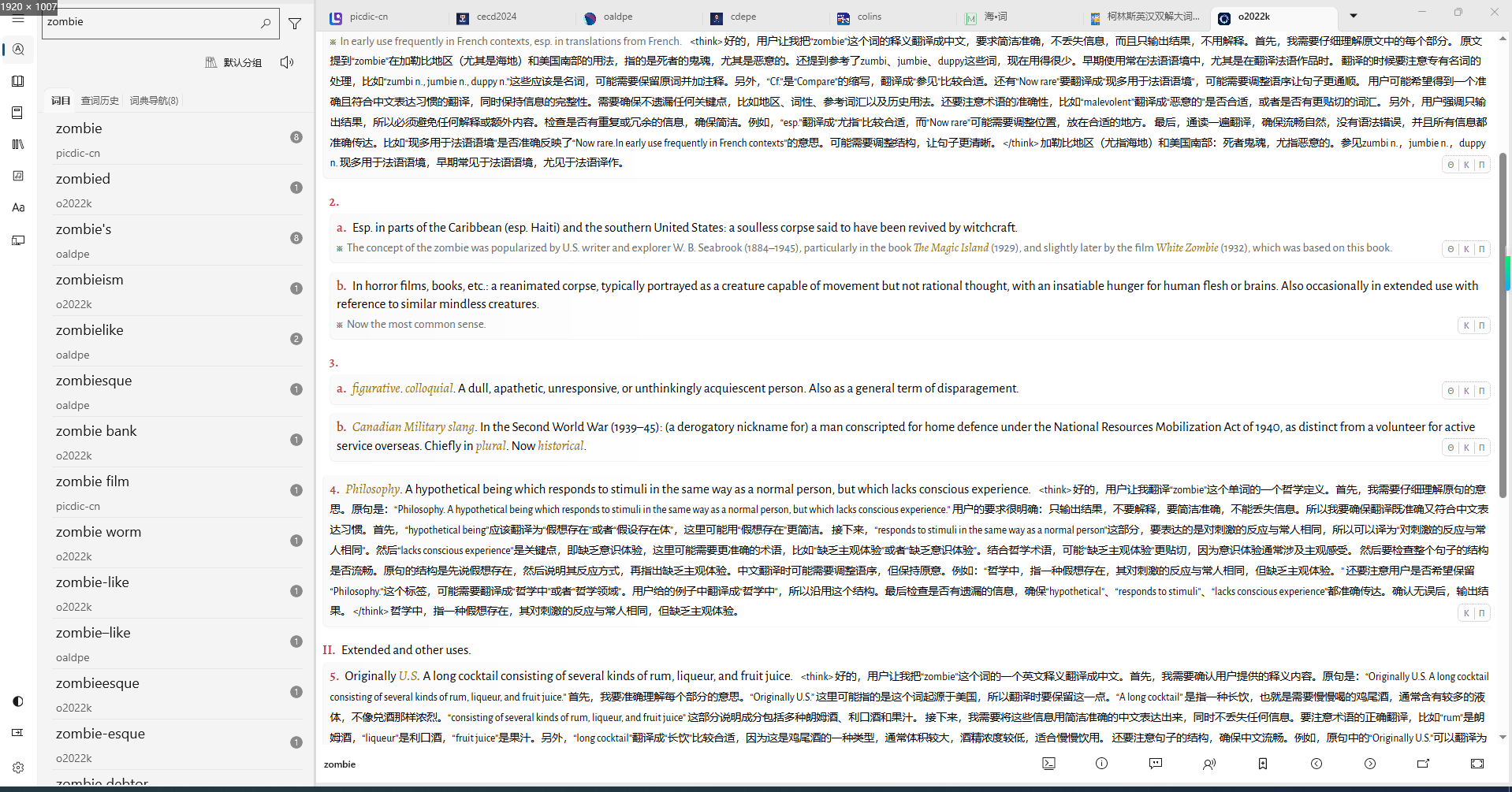
Task: Click the open in new window icon
Action: point(1424,764)
